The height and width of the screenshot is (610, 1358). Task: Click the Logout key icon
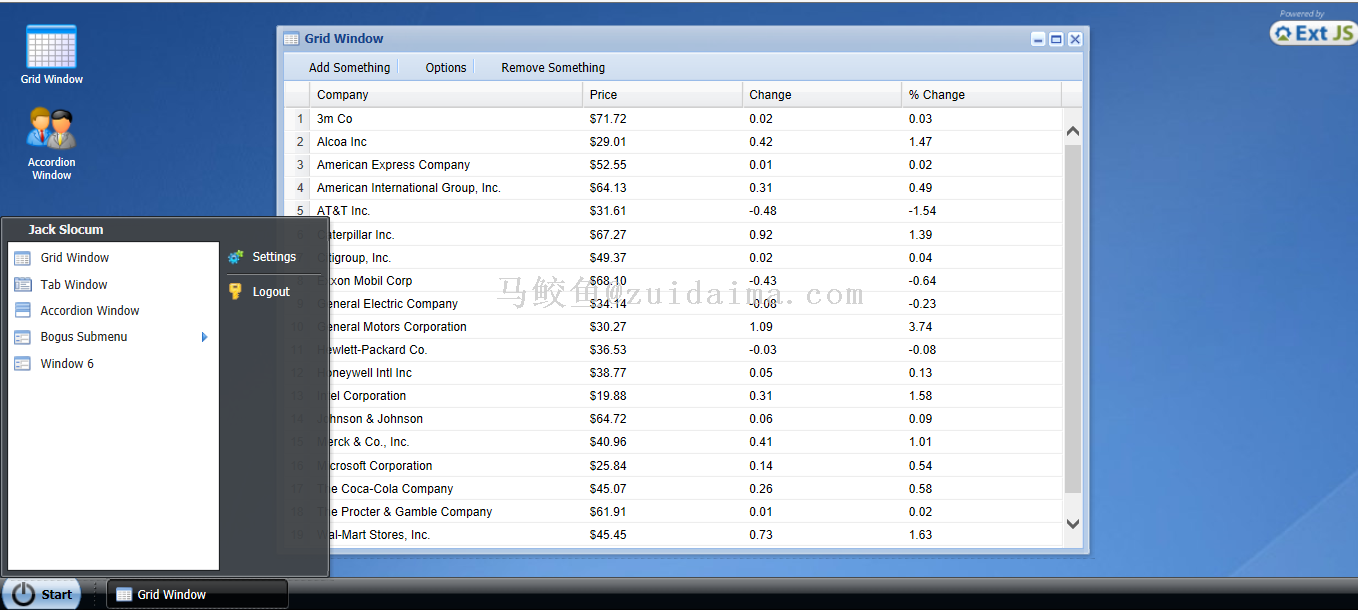(236, 292)
